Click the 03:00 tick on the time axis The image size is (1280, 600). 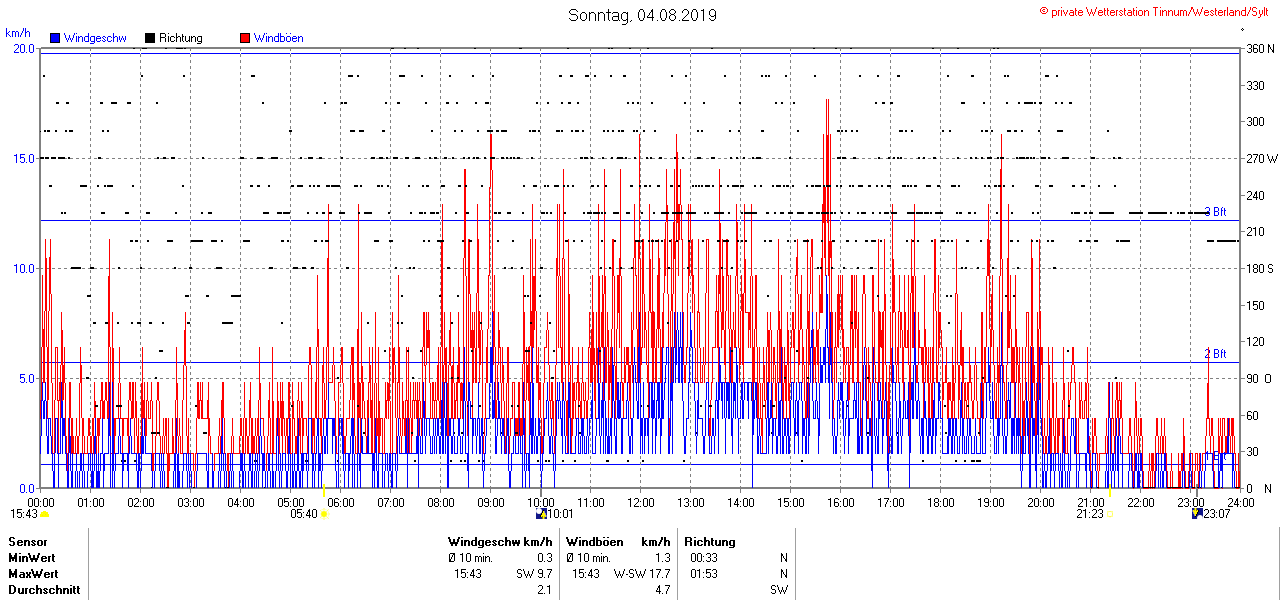pos(191,502)
